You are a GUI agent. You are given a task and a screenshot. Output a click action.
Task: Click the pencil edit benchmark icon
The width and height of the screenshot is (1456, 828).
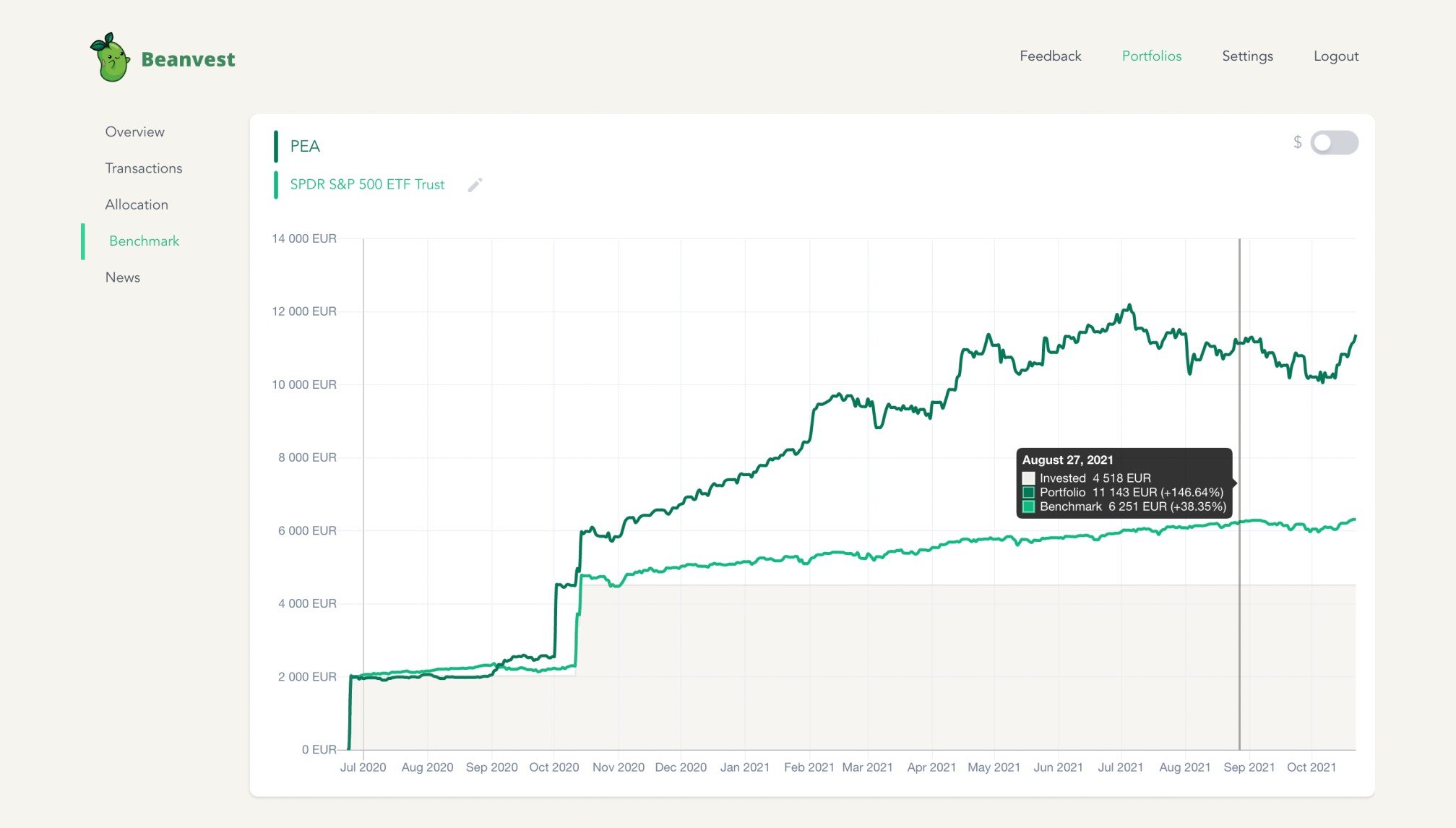tap(475, 185)
